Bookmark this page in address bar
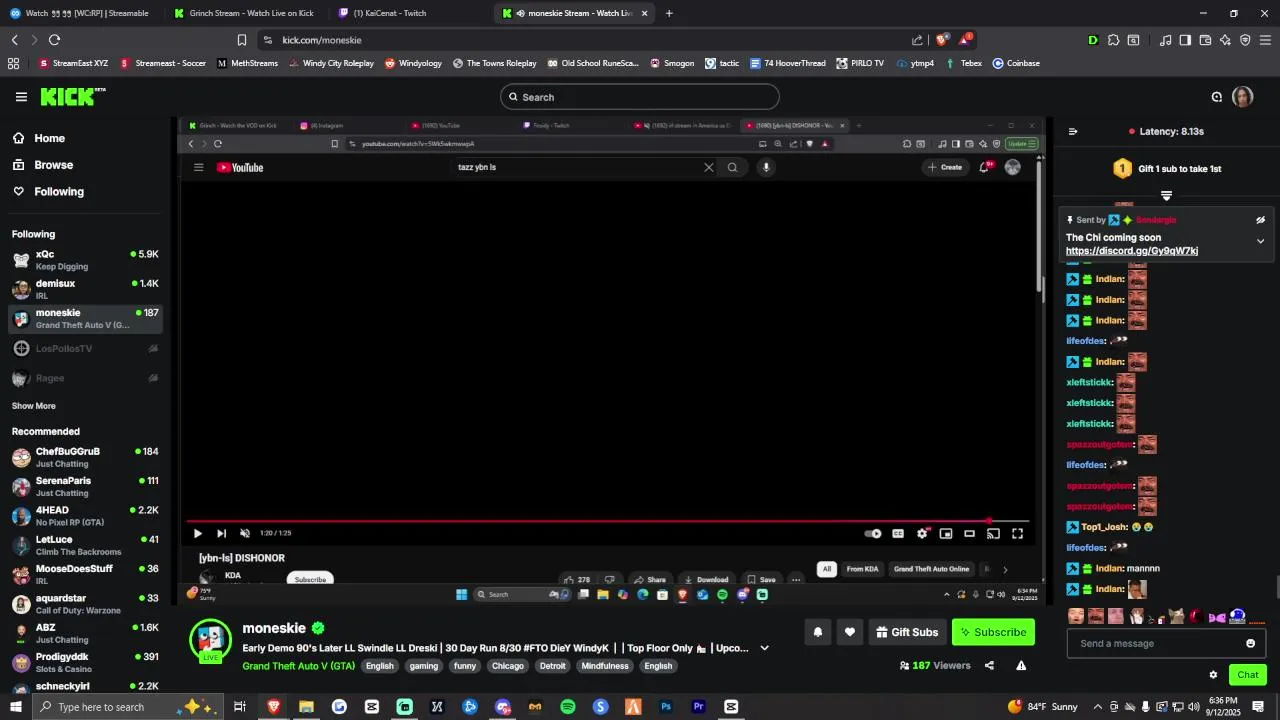Screen dimensions: 1280x720 tap(241, 40)
